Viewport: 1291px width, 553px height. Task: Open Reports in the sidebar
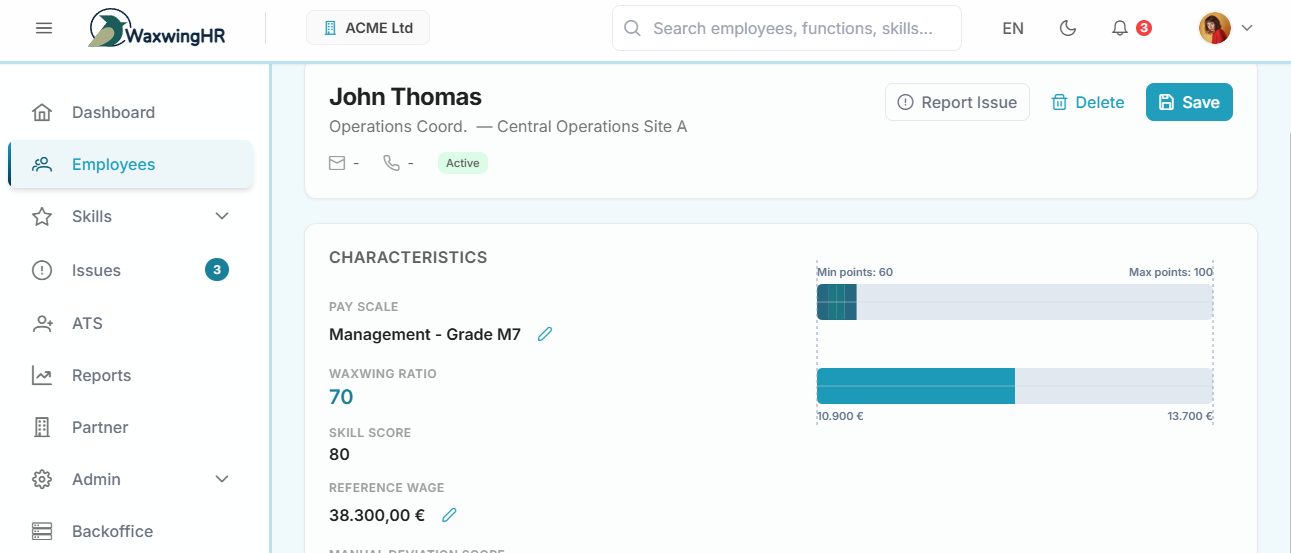point(101,375)
